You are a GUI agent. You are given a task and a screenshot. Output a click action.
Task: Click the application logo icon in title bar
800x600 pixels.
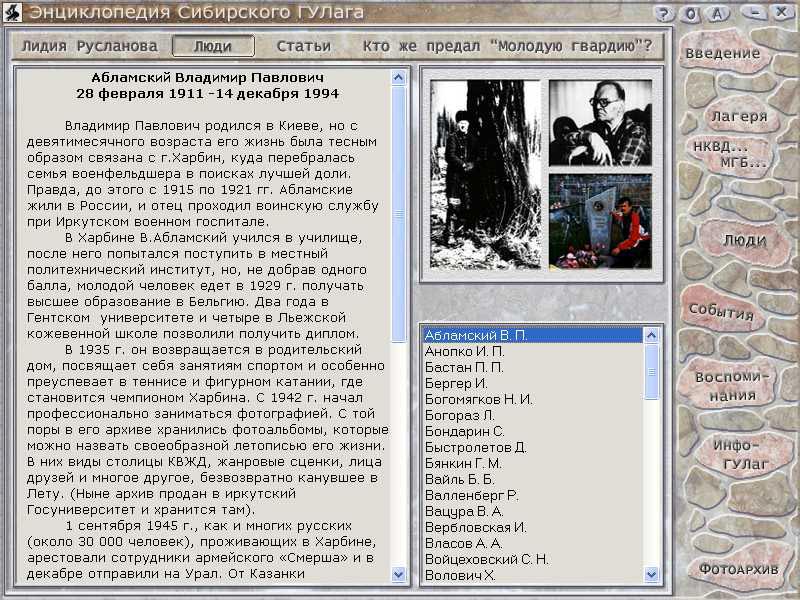tap(12, 12)
